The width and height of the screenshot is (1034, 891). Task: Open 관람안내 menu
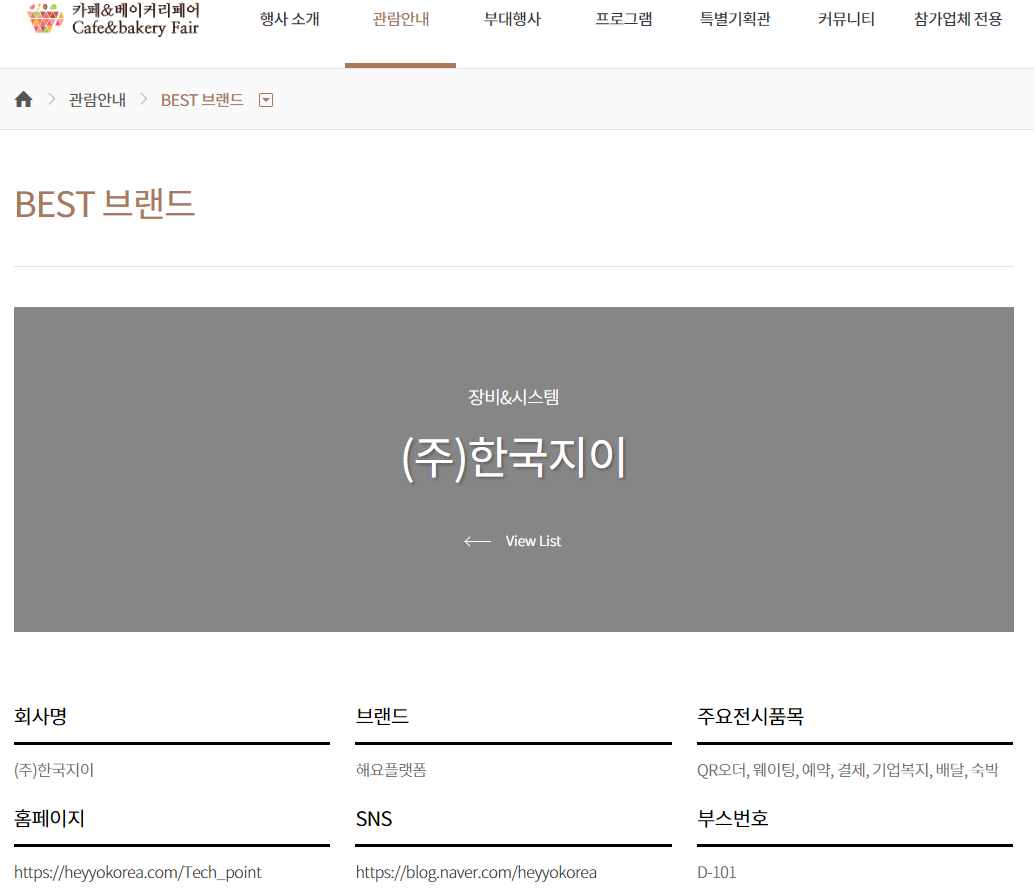[400, 19]
